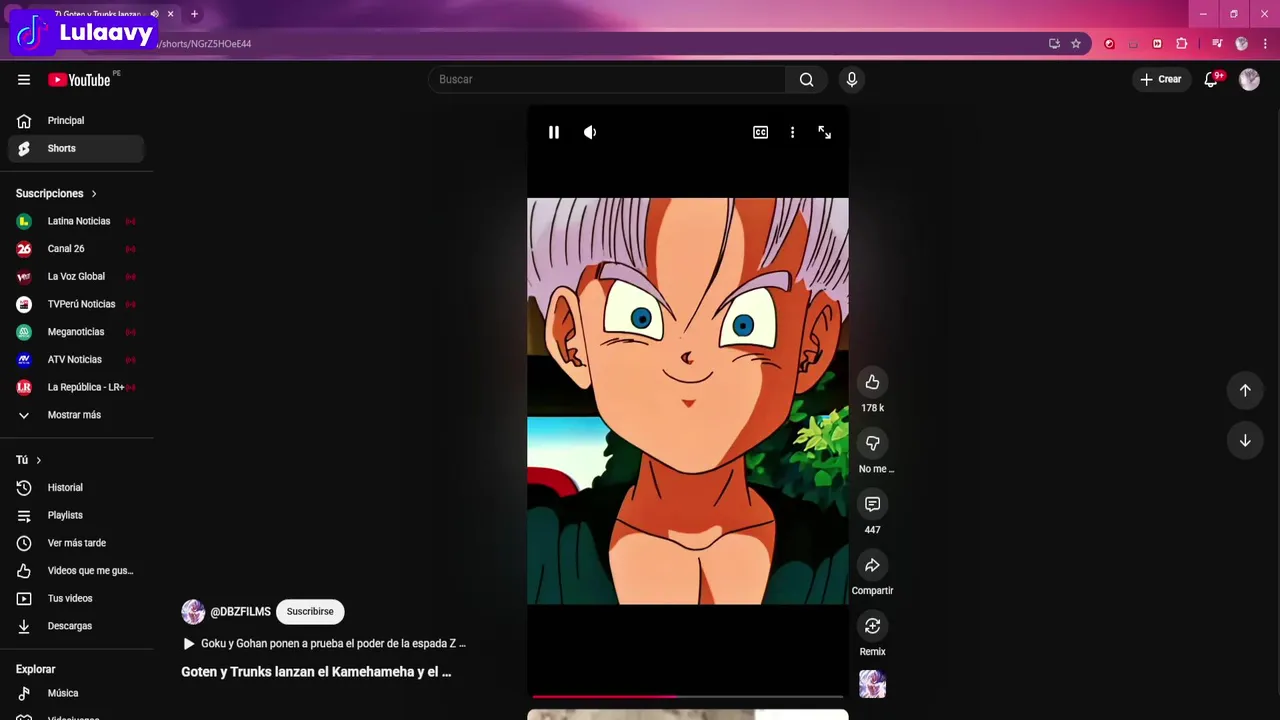Focus the Buscar search field

(x=607, y=79)
